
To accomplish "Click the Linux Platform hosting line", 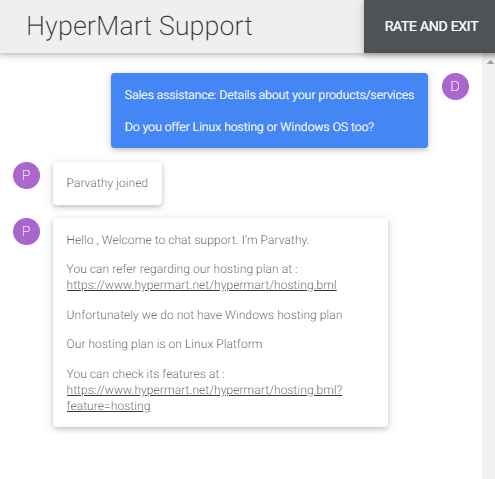I will click(x=164, y=344).
